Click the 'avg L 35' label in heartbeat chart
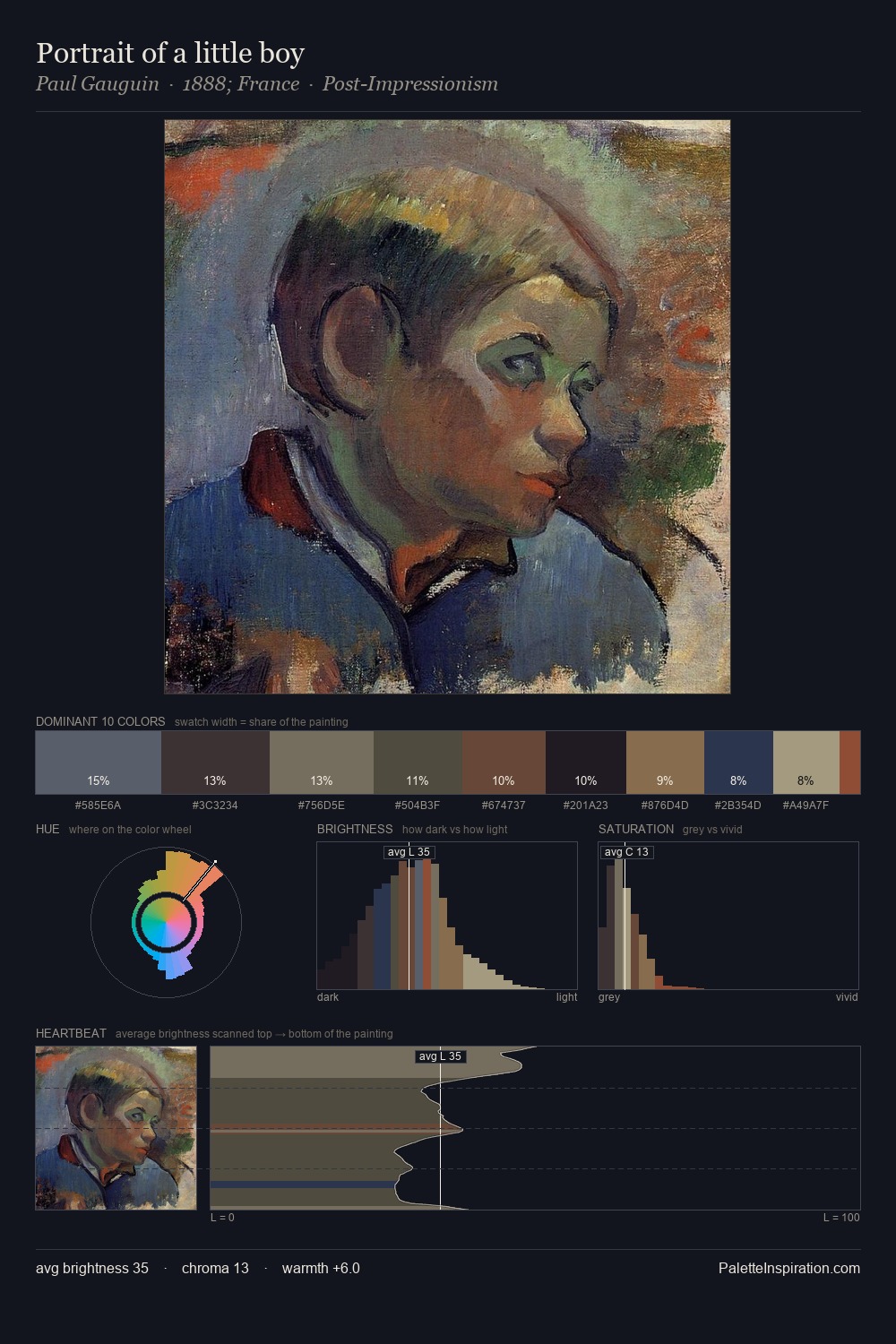The image size is (896, 1344). [x=440, y=1056]
